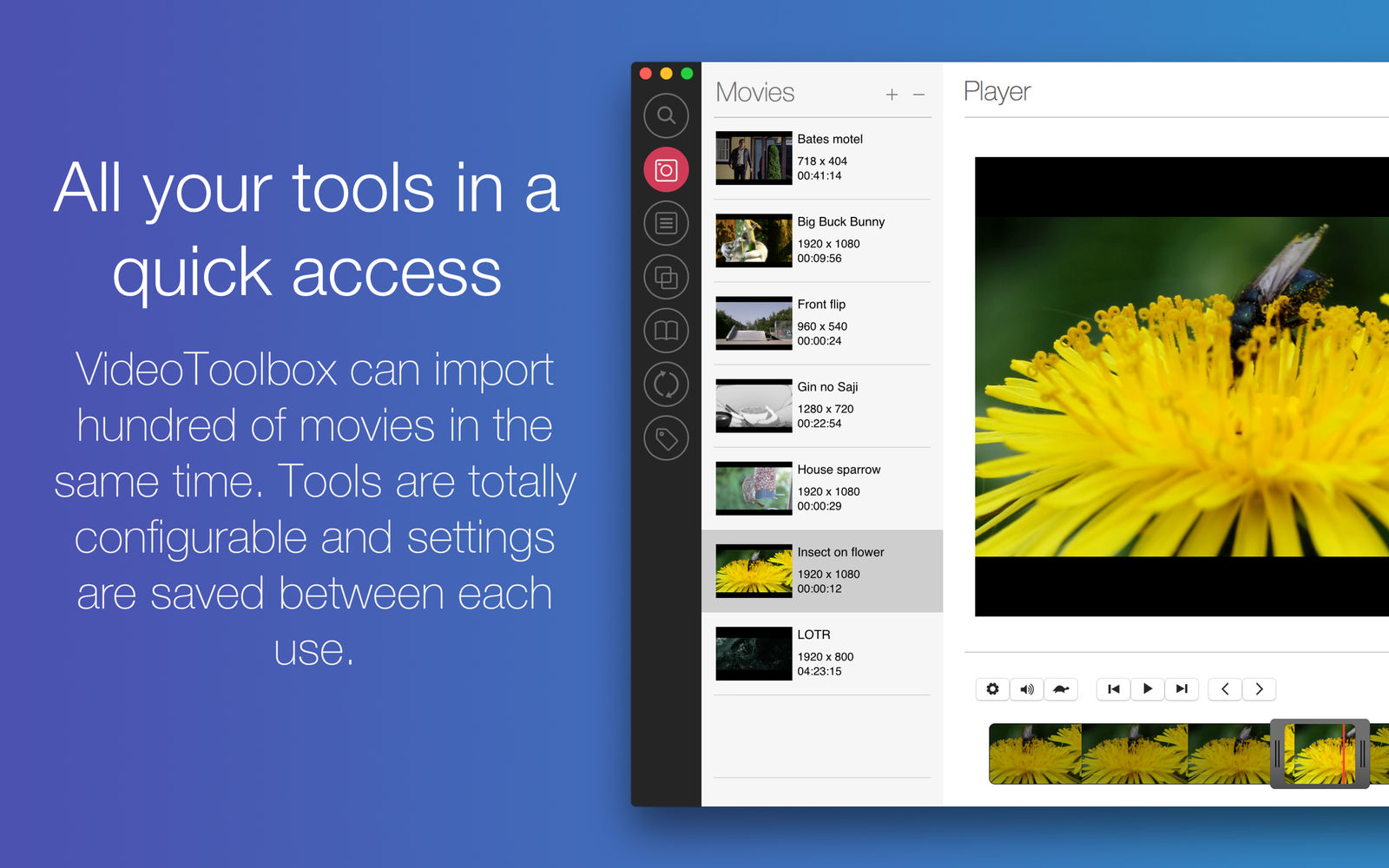Image resolution: width=1389 pixels, height=868 pixels.
Task: Click the red playhead in filmstrip
Action: coord(1344,753)
